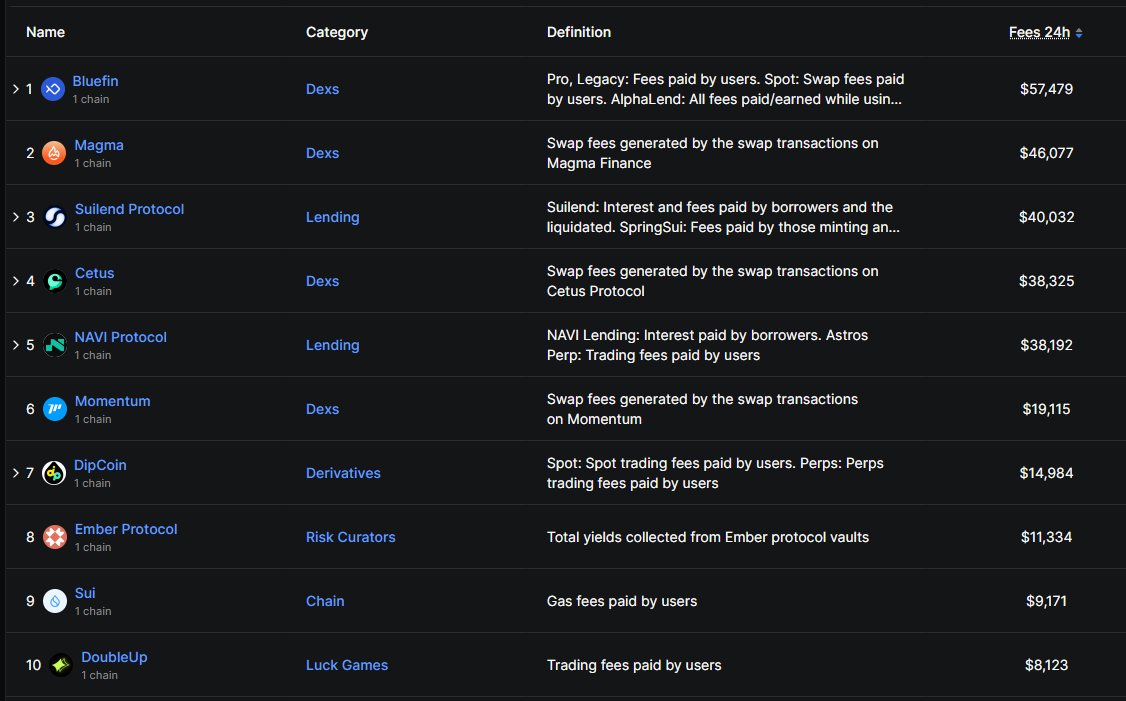Open the Chain category link
This screenshot has height=701, width=1126.
(325, 600)
